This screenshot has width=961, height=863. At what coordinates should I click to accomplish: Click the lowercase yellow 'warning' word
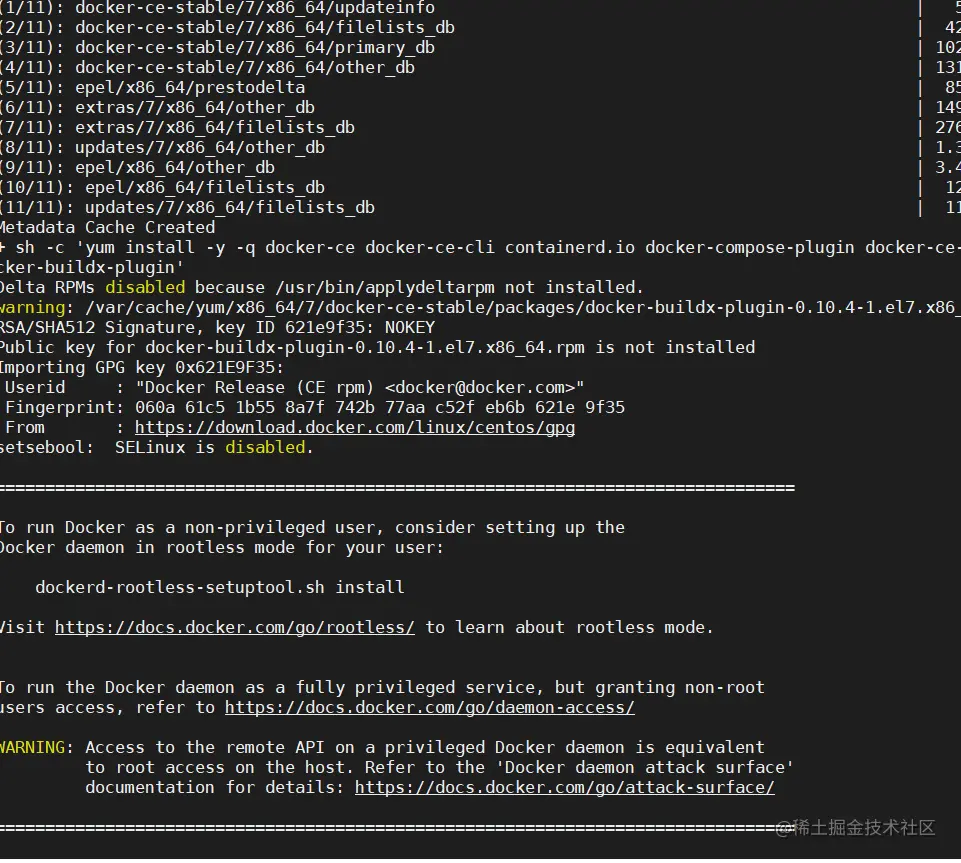(32, 307)
